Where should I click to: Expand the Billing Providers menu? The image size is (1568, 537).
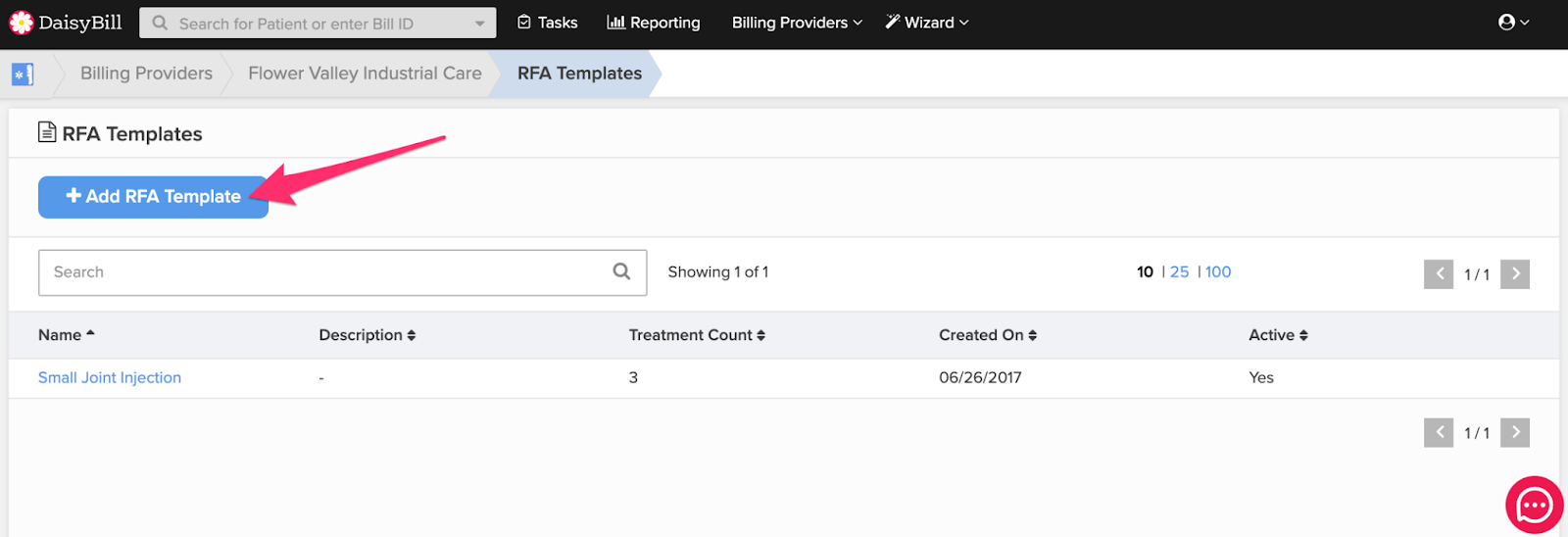pyautogui.click(x=797, y=23)
